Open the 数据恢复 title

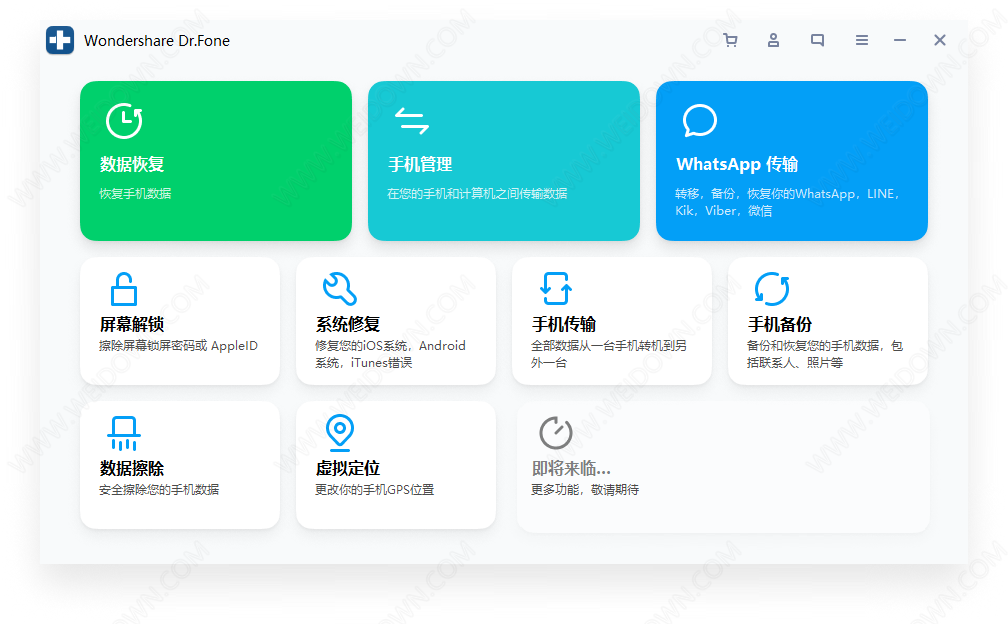click(132, 165)
